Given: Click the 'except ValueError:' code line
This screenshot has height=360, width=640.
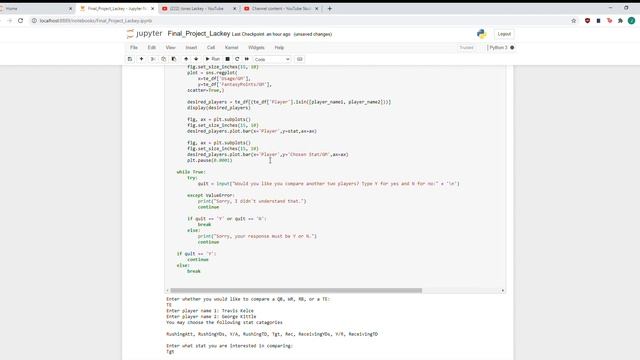Looking at the screenshot, I should [x=211, y=196].
